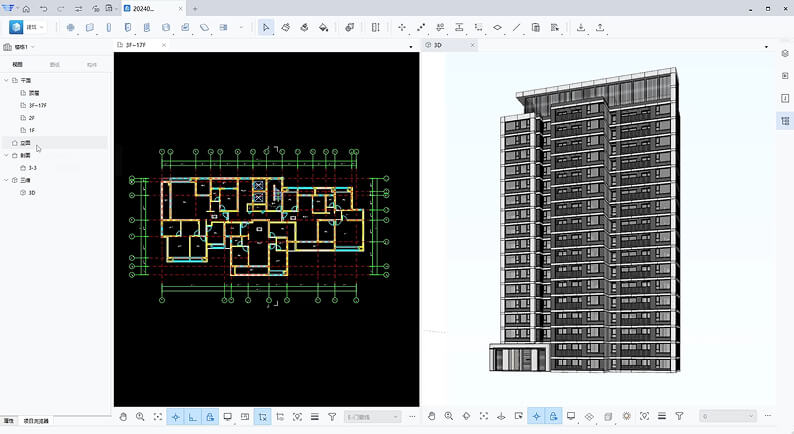This screenshot has height=434, width=794.
Task: Click the download/import arrow icon in top toolbar
Action: [581, 28]
